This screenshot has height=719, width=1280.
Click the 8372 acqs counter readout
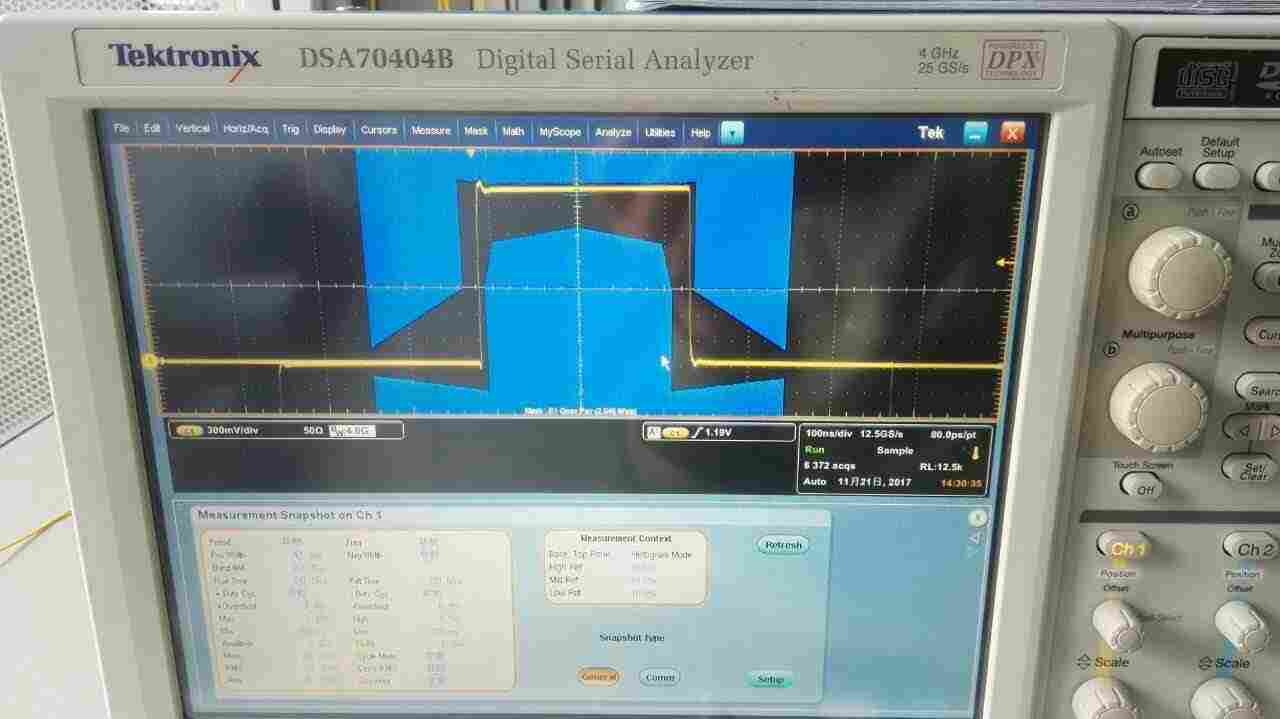(832, 465)
